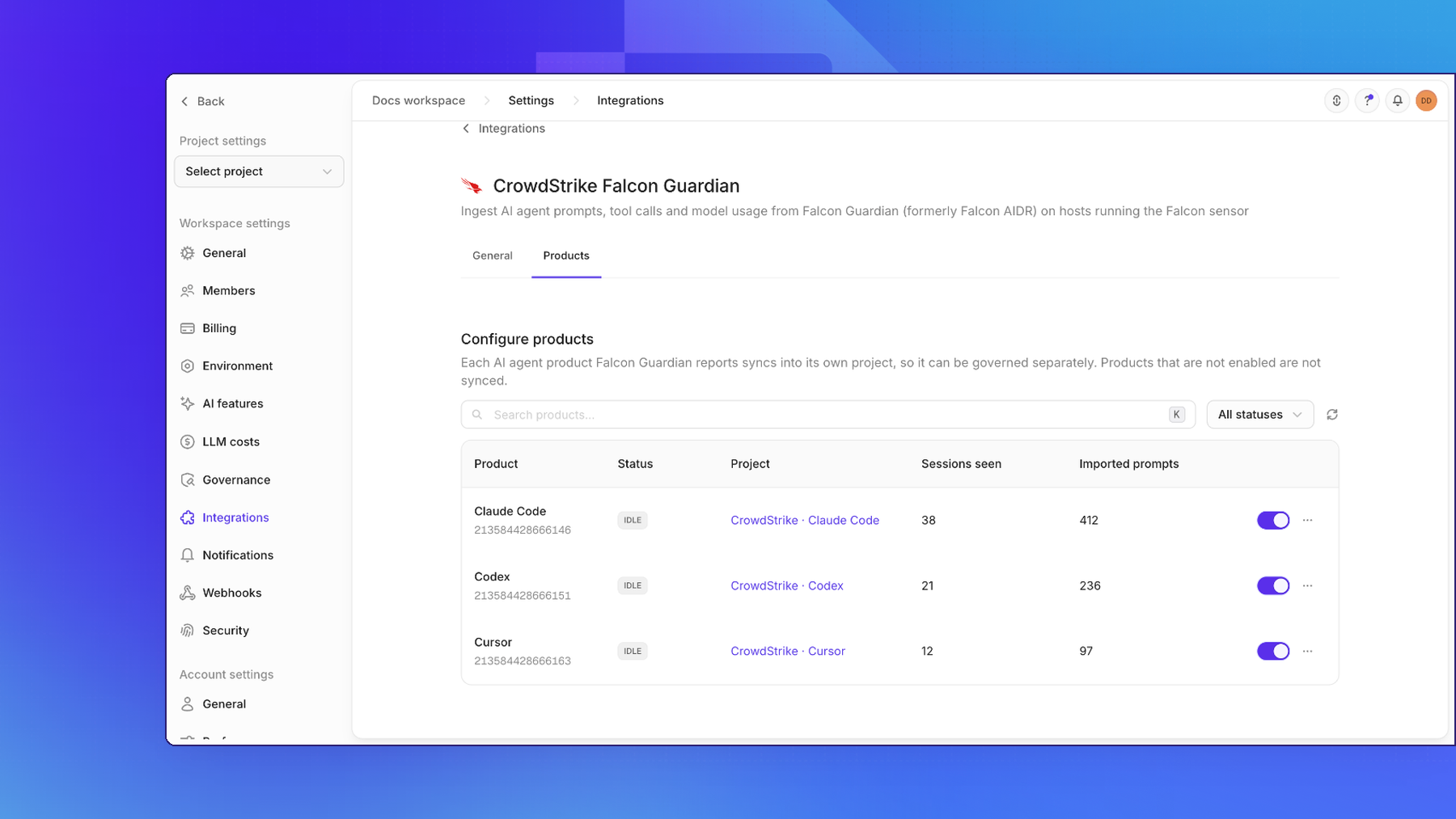Open CrowdStrike · Cursor project link

pos(788,651)
